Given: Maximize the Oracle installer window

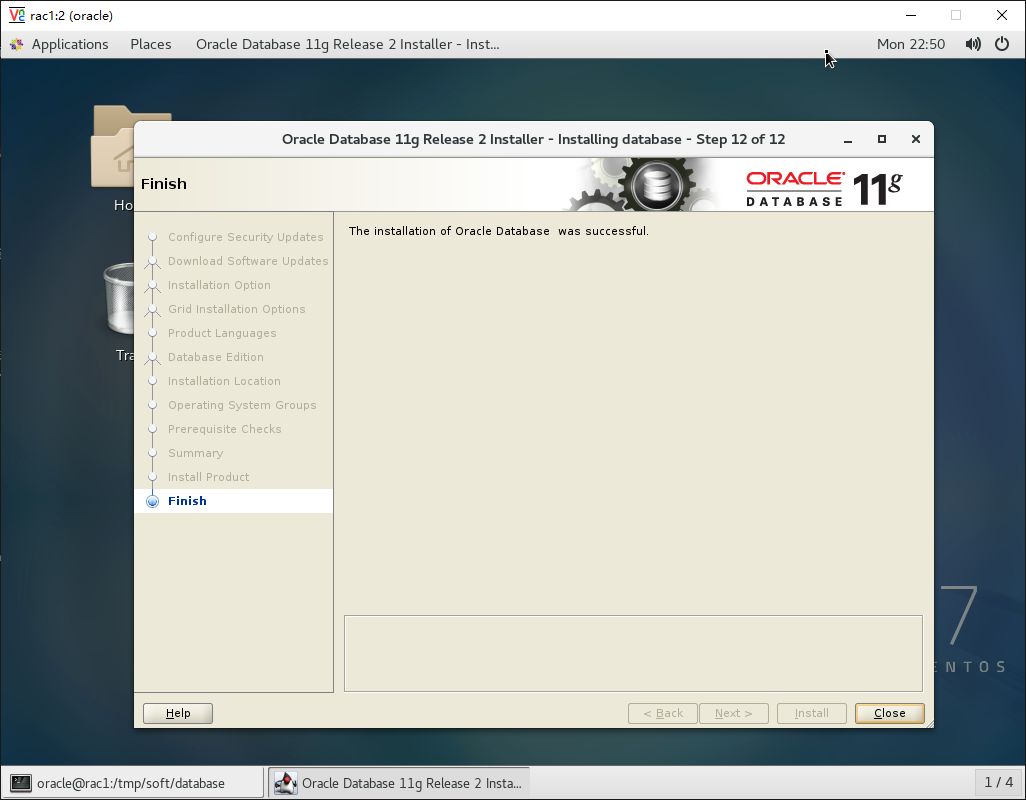Looking at the screenshot, I should pyautogui.click(x=881, y=139).
